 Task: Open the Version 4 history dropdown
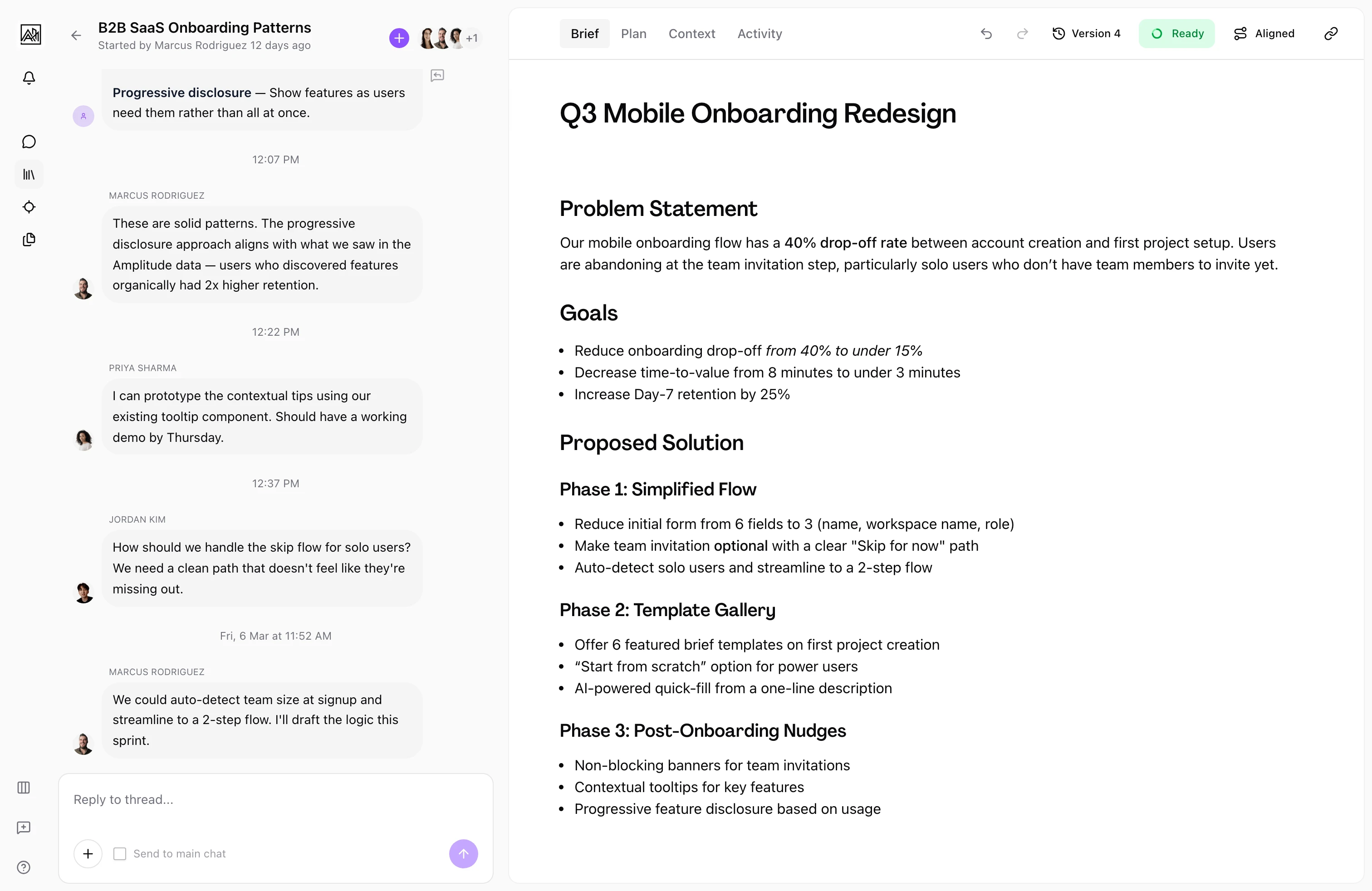[x=1086, y=34]
